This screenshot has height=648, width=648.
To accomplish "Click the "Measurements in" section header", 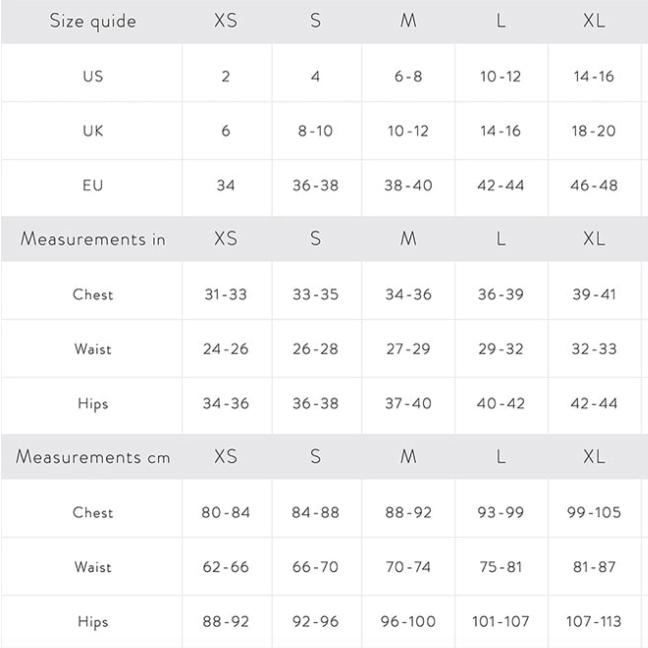I will point(93,240).
